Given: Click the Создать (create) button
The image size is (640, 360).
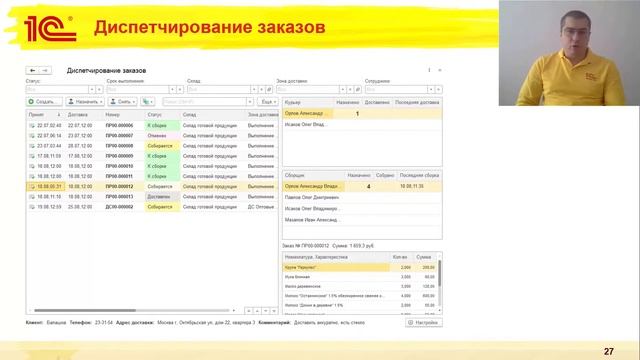Looking at the screenshot, I should (x=44, y=102).
